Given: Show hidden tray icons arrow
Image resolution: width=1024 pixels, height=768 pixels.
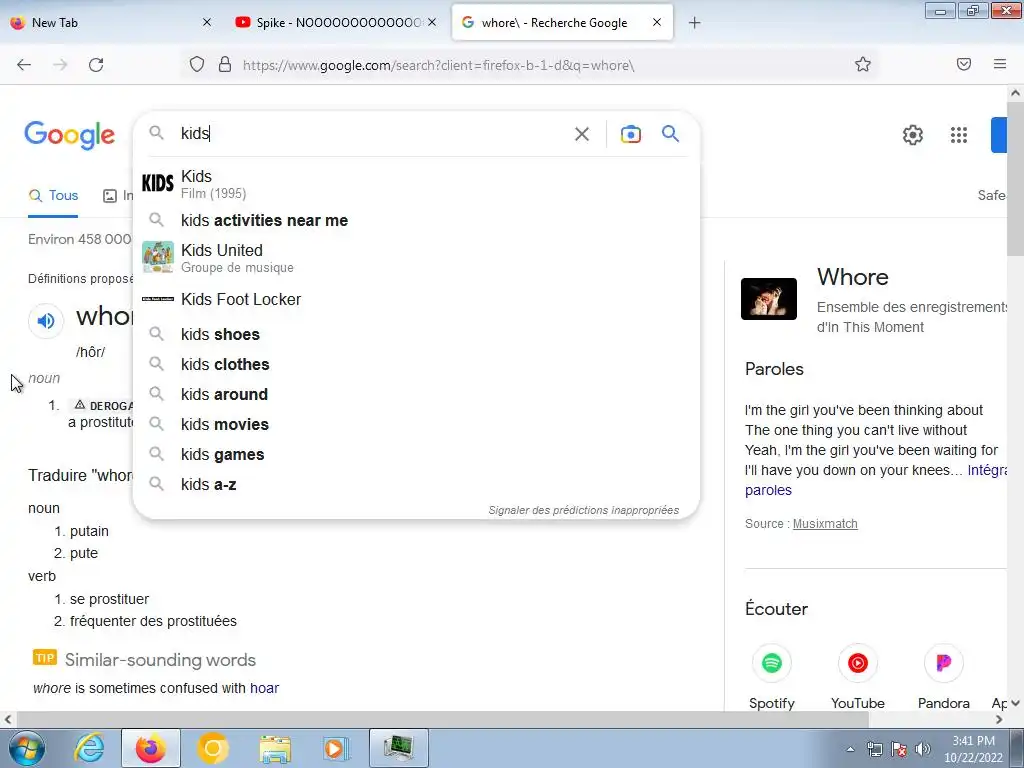Looking at the screenshot, I should (850, 749).
